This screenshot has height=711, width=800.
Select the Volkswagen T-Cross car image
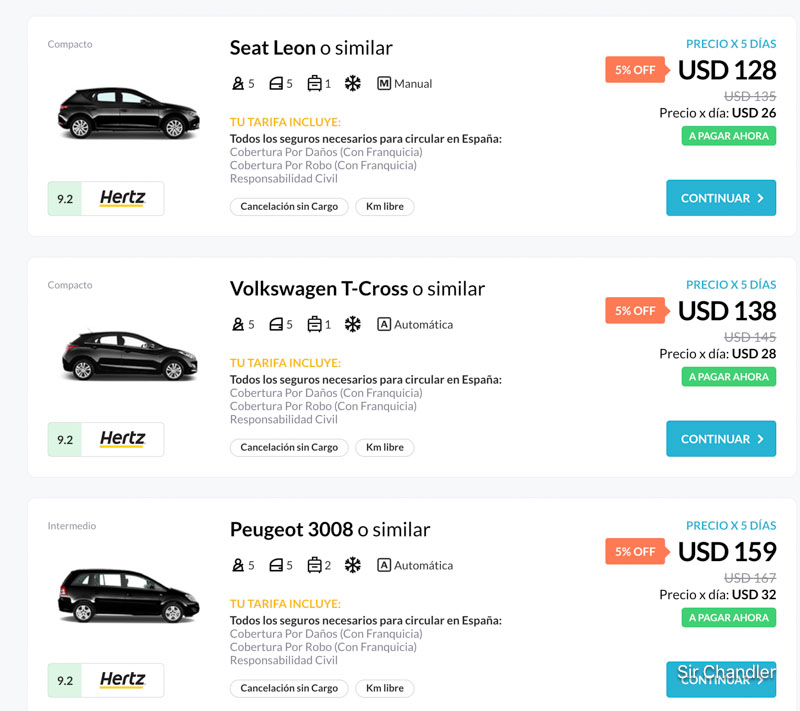pos(129,354)
